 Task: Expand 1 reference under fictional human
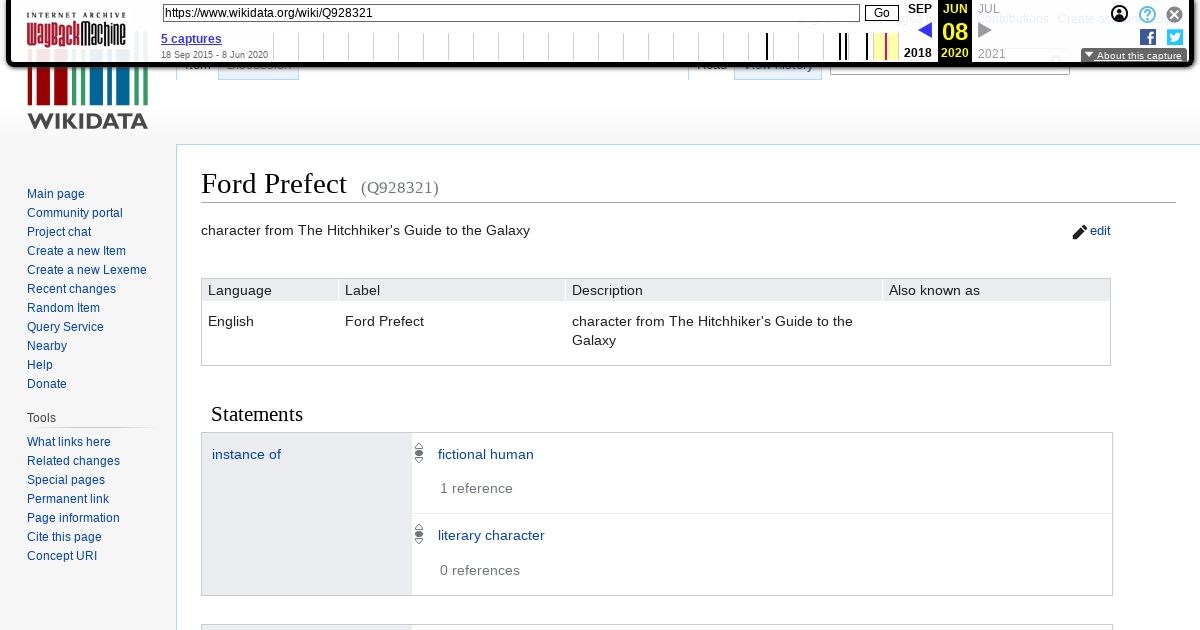coord(476,488)
